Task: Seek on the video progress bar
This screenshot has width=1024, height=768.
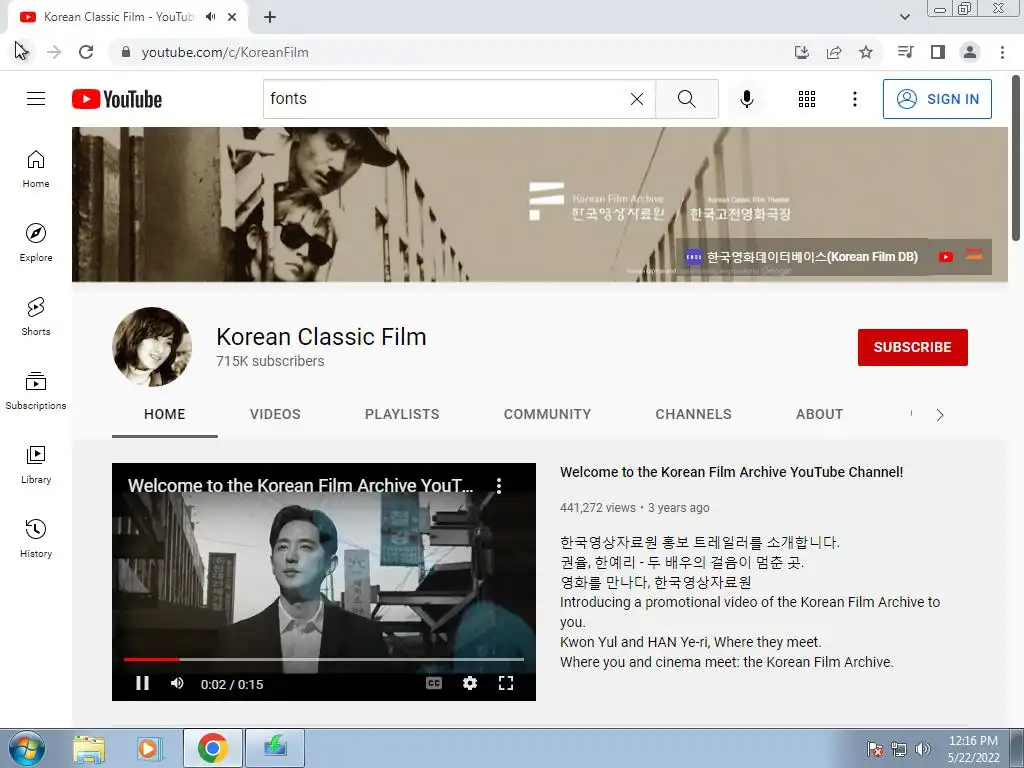Action: pos(324,660)
